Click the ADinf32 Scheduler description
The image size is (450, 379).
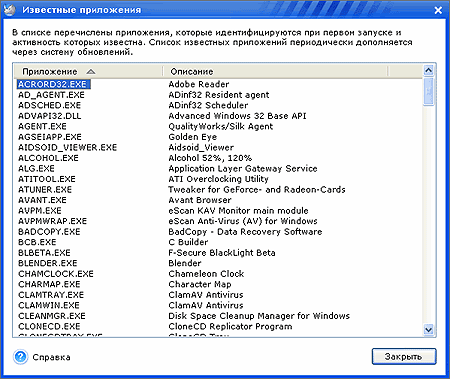pos(208,105)
